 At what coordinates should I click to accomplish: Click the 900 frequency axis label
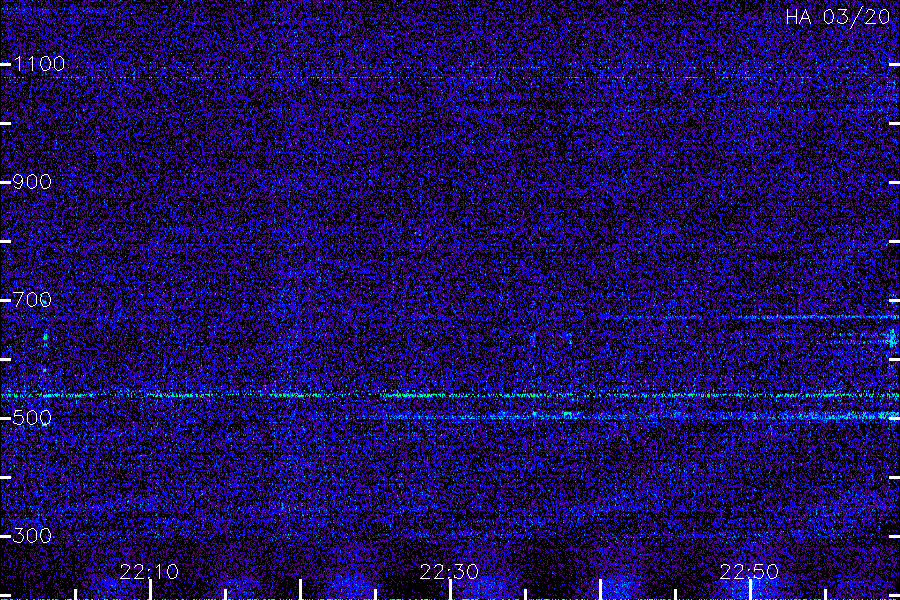[x=32, y=182]
